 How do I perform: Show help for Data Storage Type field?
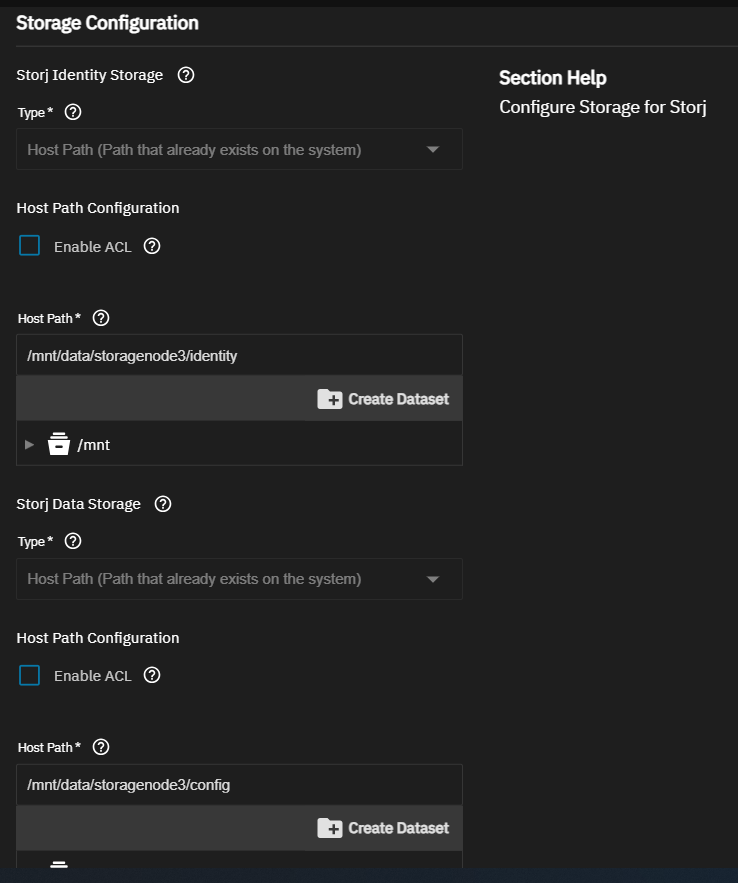(x=73, y=541)
